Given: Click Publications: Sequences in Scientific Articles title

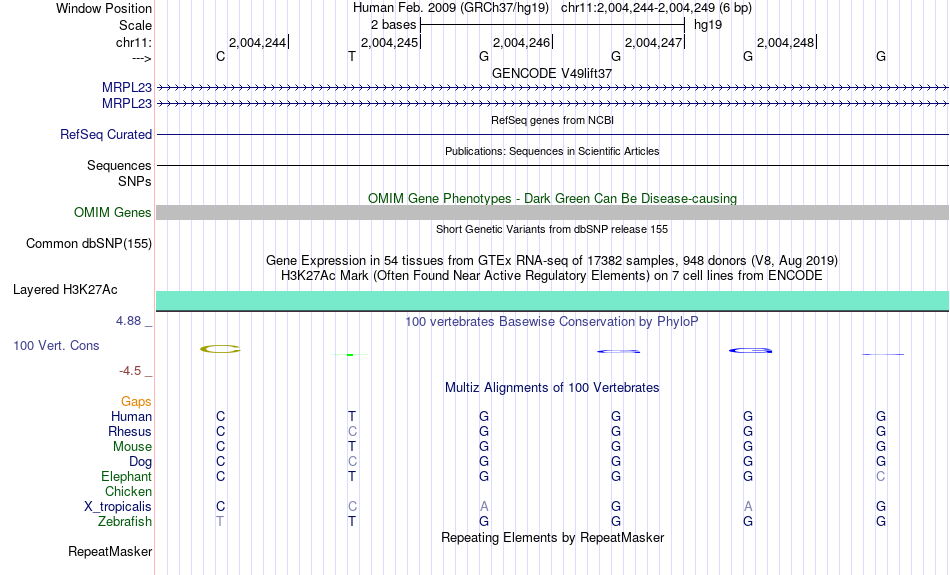Looking at the screenshot, I should pos(552,151).
